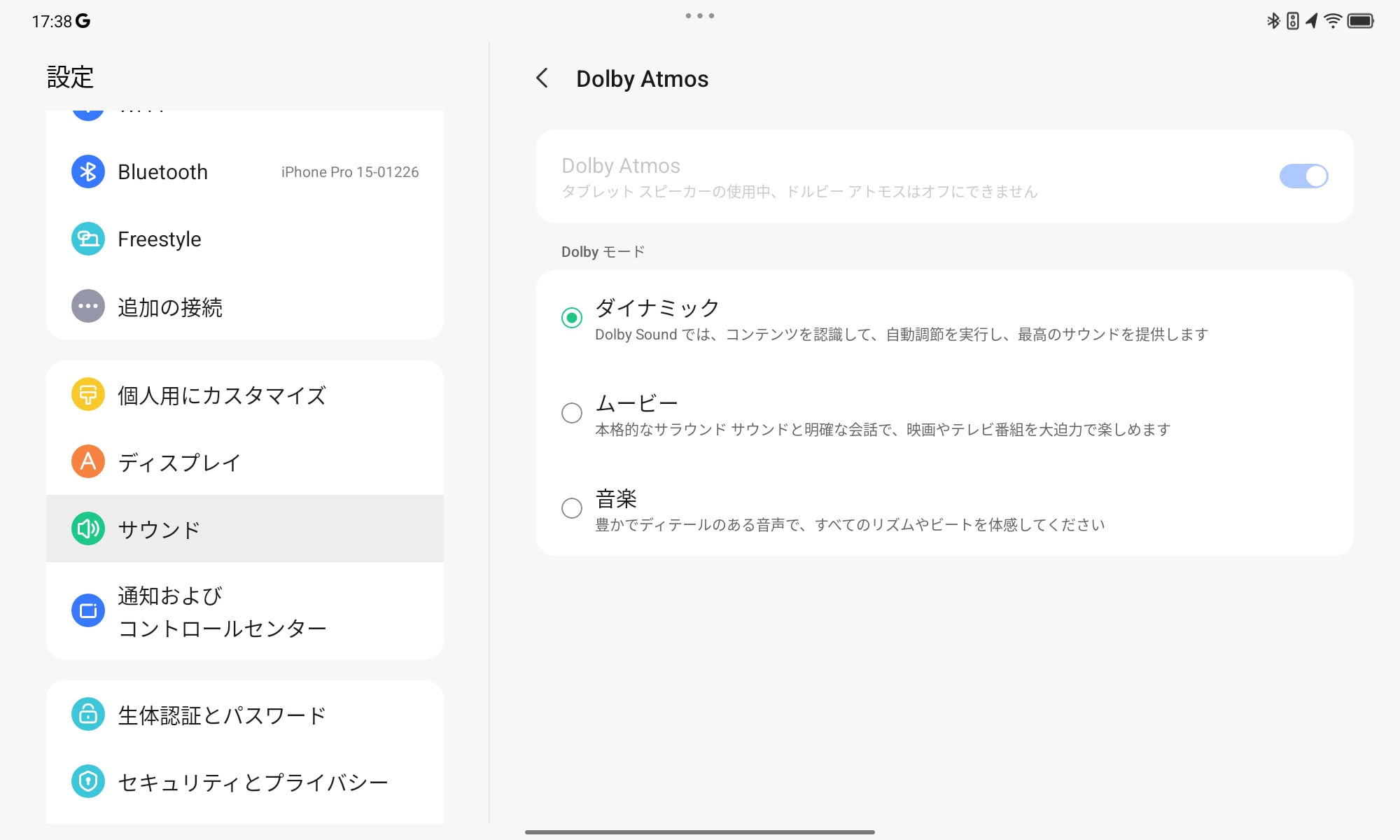Open 個人用にカスタマイズ settings

click(x=245, y=394)
